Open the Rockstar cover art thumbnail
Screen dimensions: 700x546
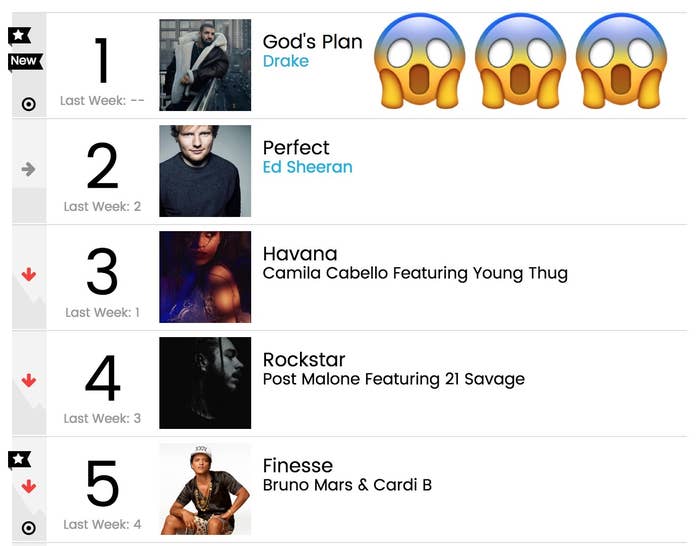coord(205,383)
